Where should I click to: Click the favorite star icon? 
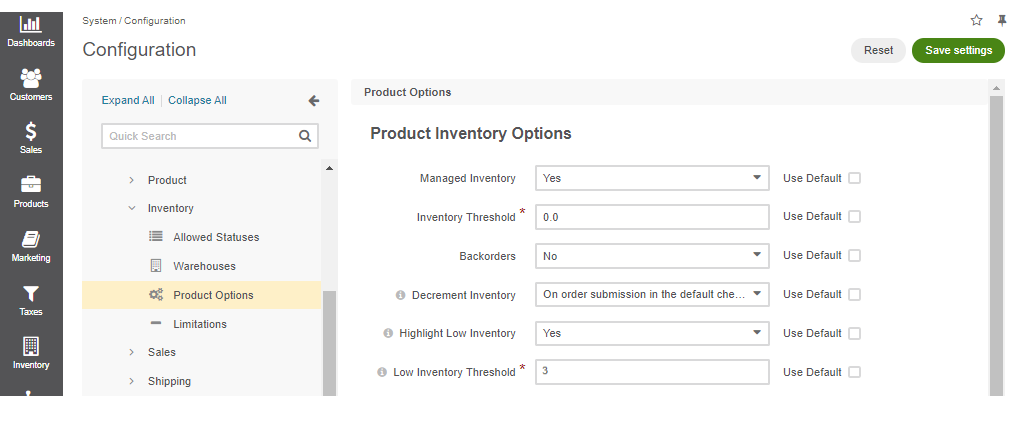(976, 20)
